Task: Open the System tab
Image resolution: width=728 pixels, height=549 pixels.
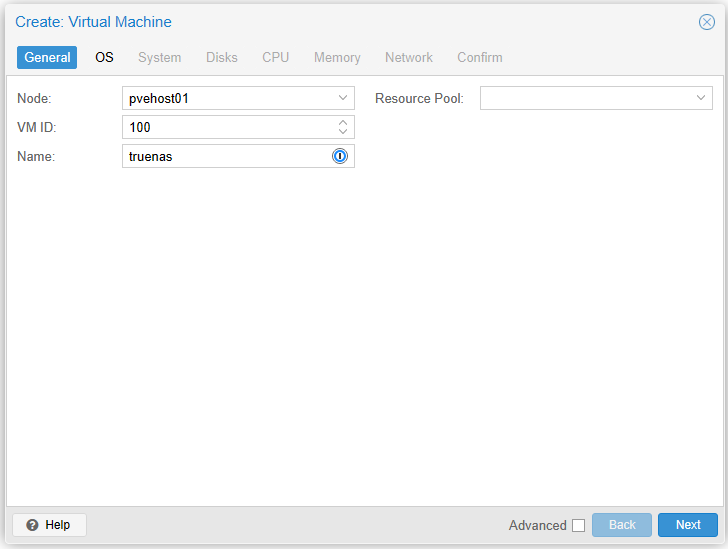Action: tap(160, 57)
